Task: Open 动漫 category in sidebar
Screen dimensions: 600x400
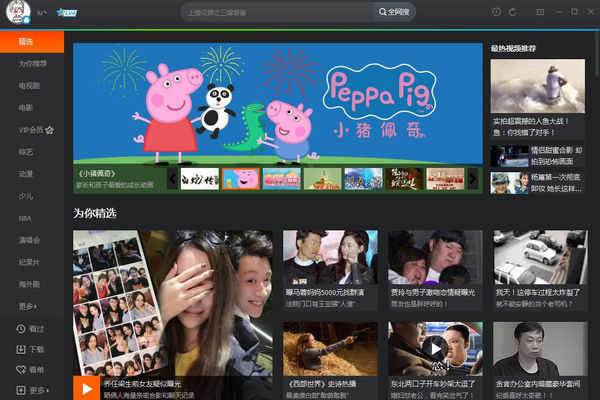Action: [26, 174]
